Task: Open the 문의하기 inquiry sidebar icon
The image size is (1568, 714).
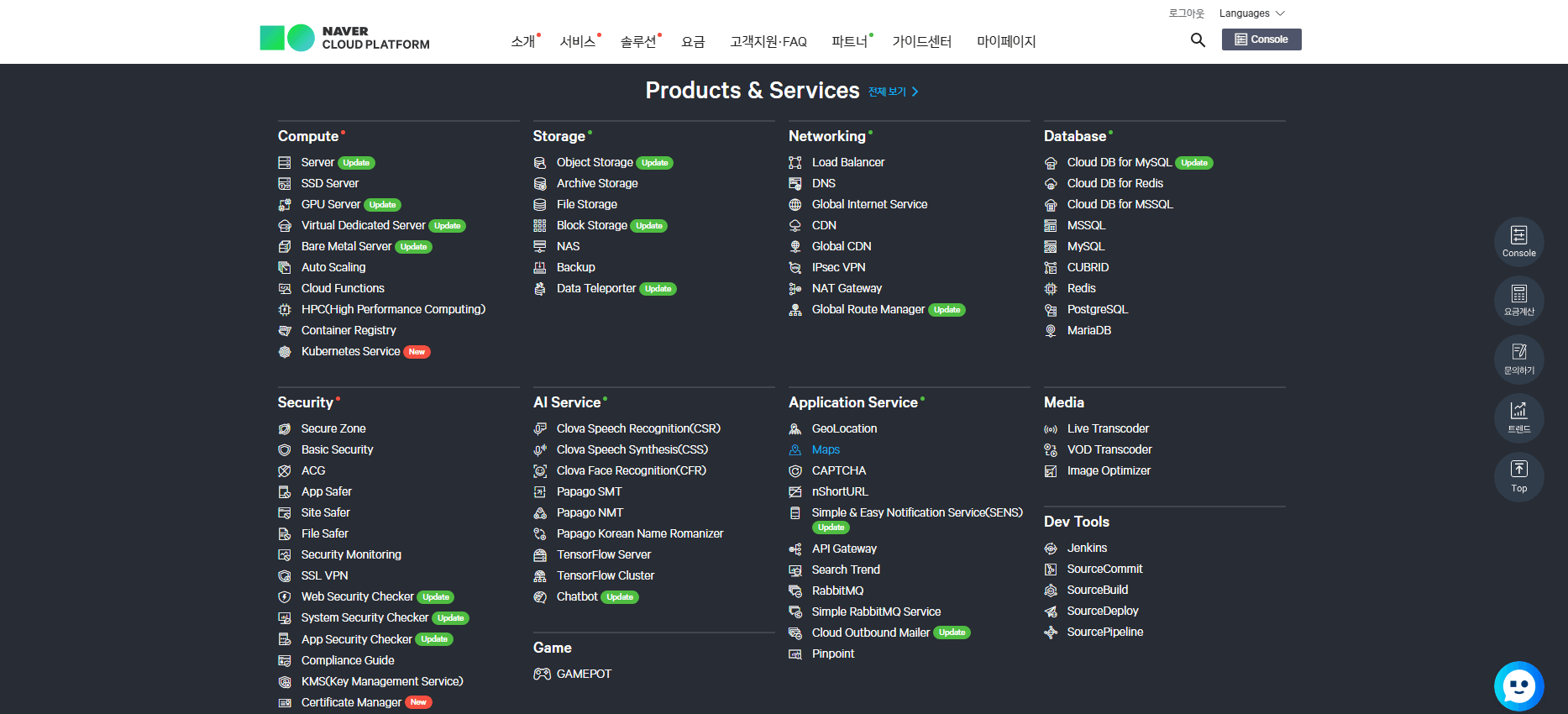Action: 1518,360
